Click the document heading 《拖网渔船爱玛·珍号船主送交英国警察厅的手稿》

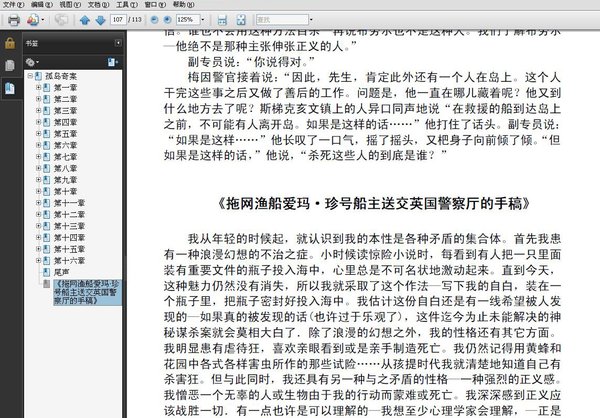373,203
